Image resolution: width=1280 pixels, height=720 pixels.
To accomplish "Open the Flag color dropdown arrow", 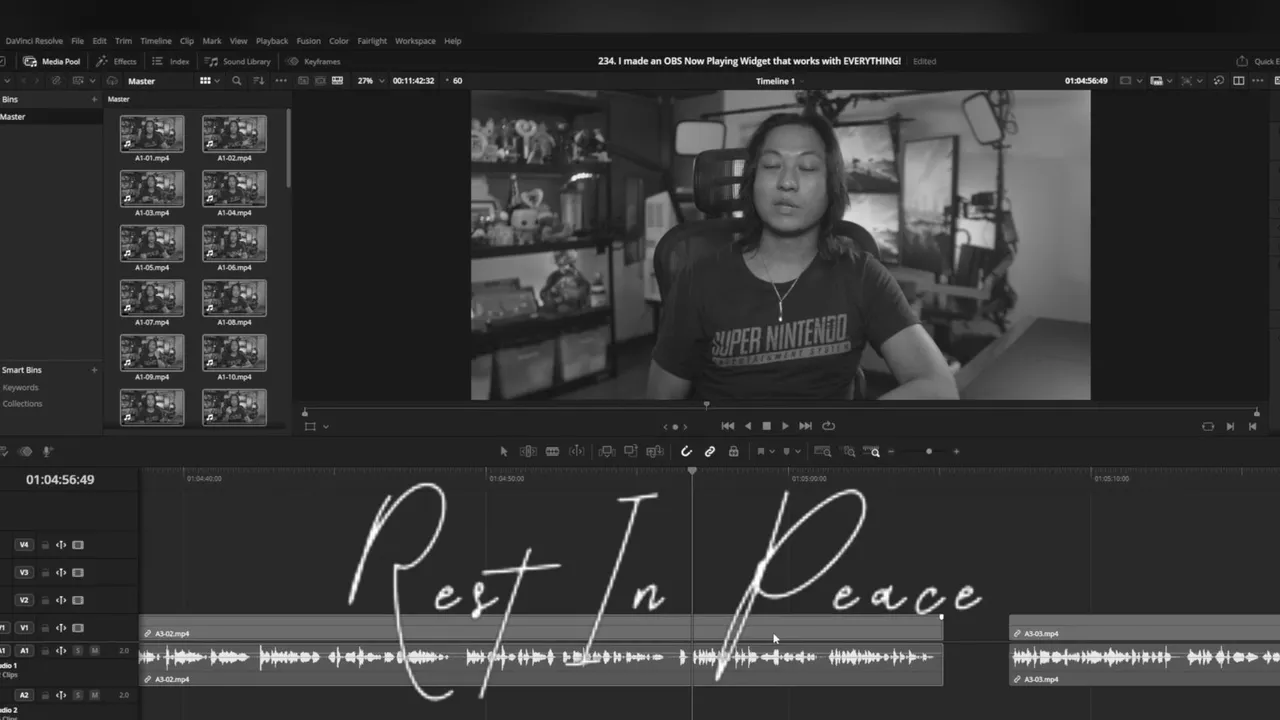I will (x=771, y=452).
